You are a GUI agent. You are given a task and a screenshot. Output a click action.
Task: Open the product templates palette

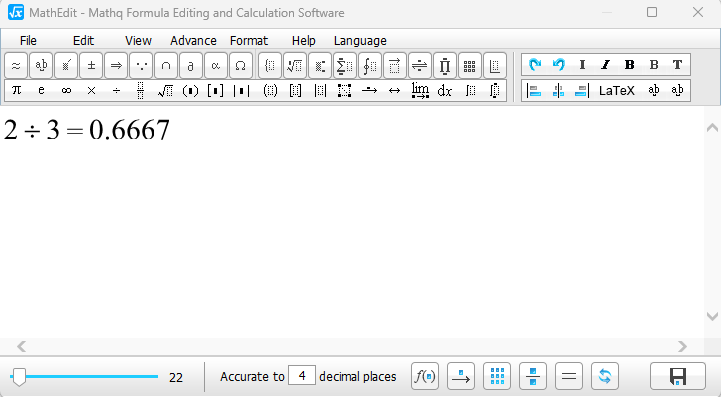[x=445, y=66]
